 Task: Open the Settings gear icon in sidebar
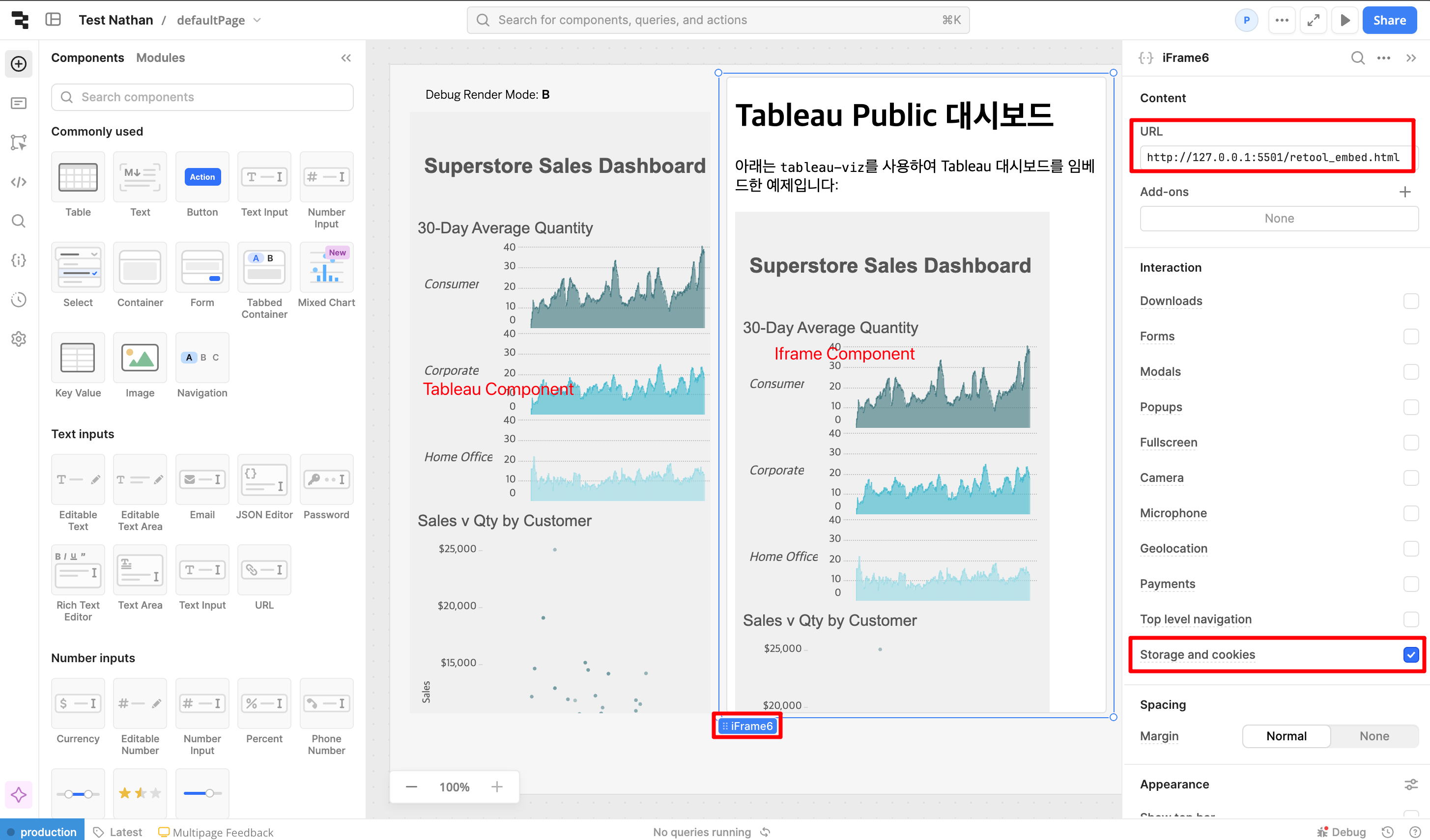tap(19, 339)
